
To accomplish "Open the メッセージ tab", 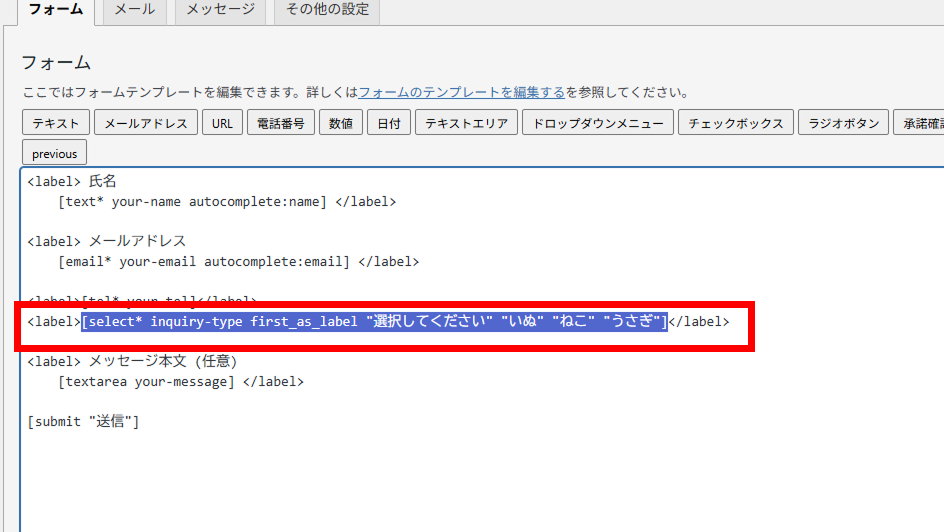I will click(x=220, y=10).
